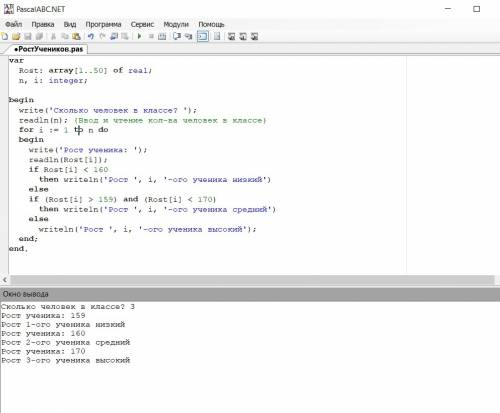Click the Copy toolbar icon
This screenshot has width=500, height=413.
point(65,36)
